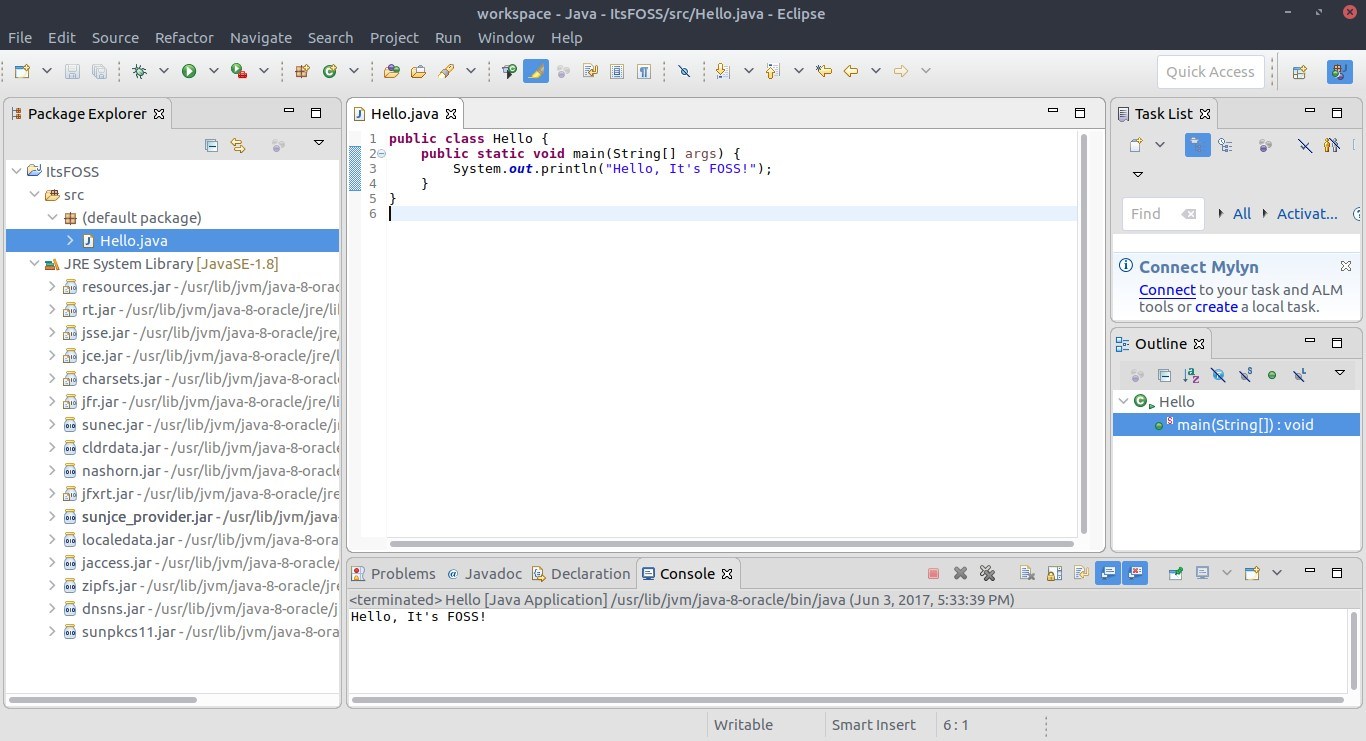The image size is (1366, 741).
Task: Open the Refactor menu
Action: point(183,37)
